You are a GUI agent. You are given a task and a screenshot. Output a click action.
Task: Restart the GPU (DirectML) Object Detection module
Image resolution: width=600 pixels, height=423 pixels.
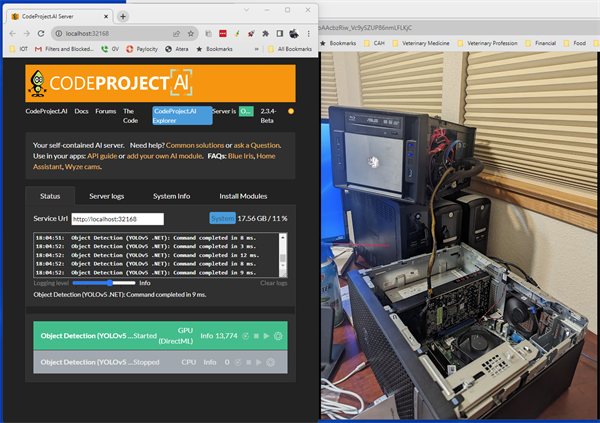246,336
